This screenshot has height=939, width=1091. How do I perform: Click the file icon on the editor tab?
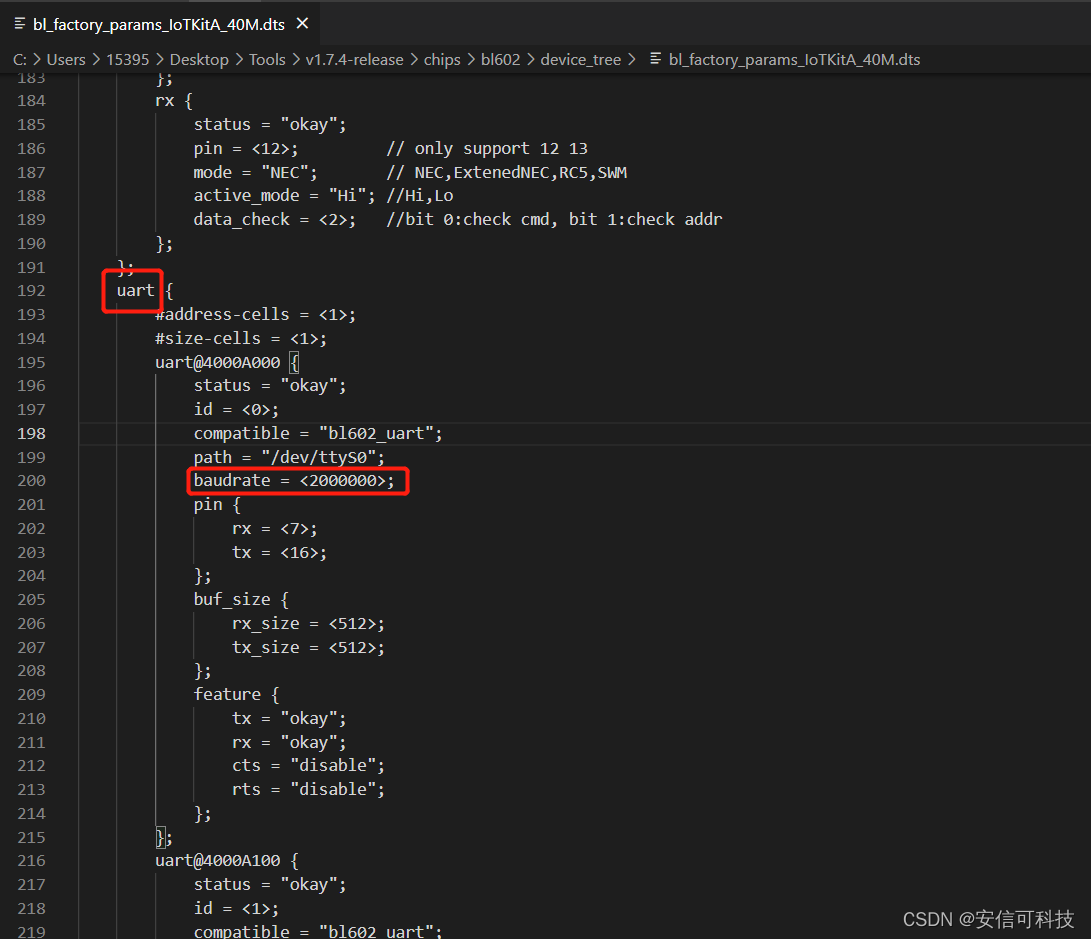pyautogui.click(x=19, y=24)
